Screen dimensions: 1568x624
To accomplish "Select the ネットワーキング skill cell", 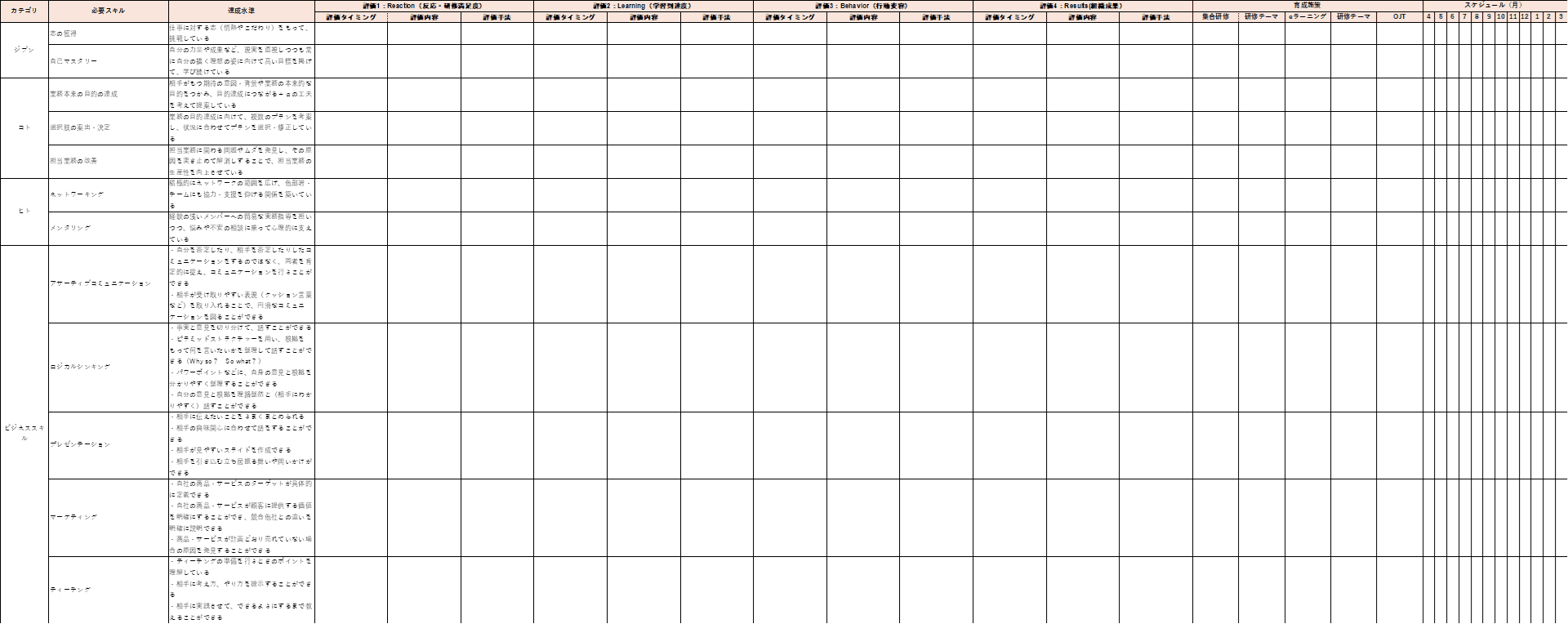I will 109,194.
